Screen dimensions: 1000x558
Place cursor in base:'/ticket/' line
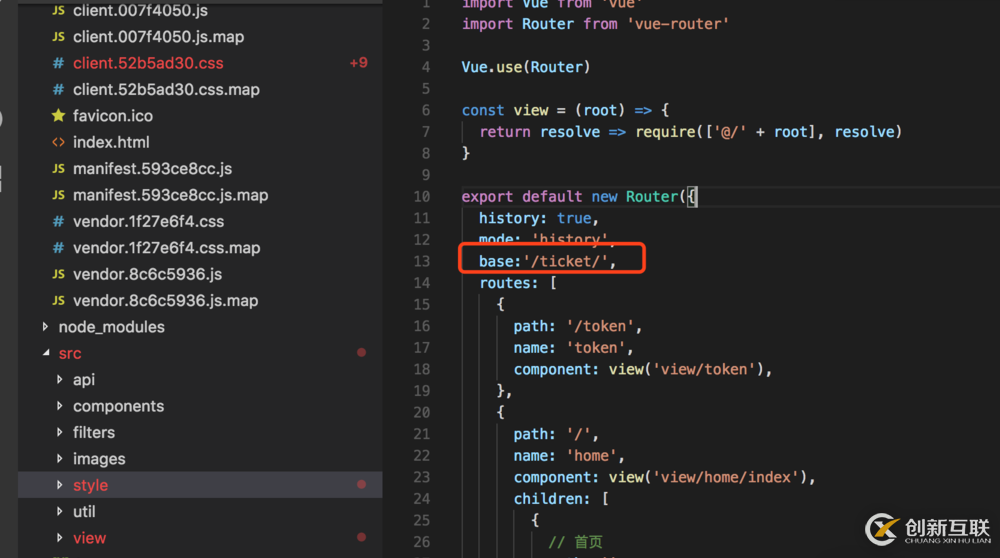[x=548, y=261]
